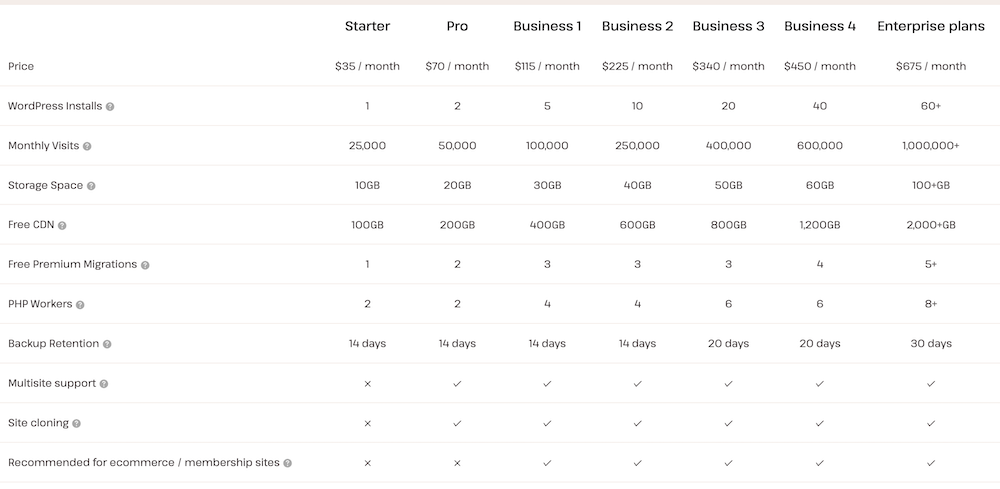Select the Pro plan header

457,26
